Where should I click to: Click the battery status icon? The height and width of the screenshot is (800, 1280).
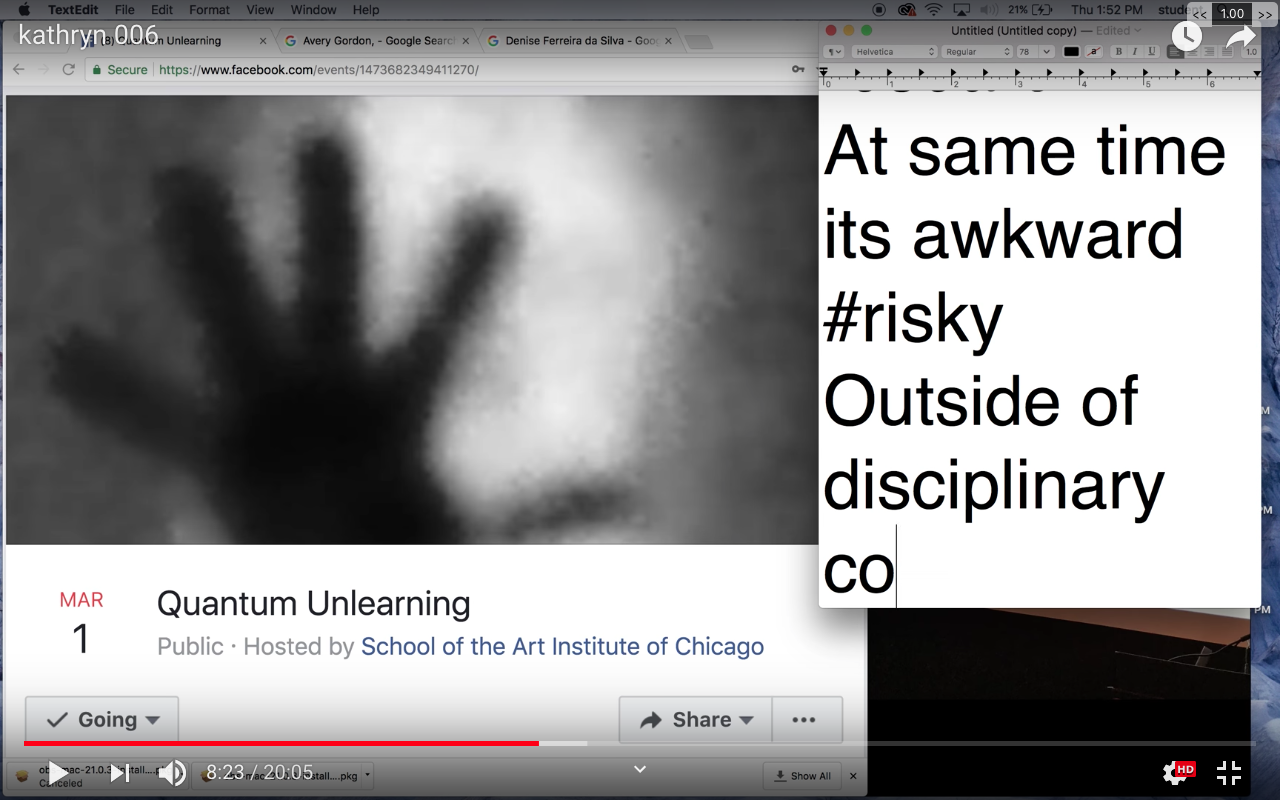pyautogui.click(x=1044, y=10)
